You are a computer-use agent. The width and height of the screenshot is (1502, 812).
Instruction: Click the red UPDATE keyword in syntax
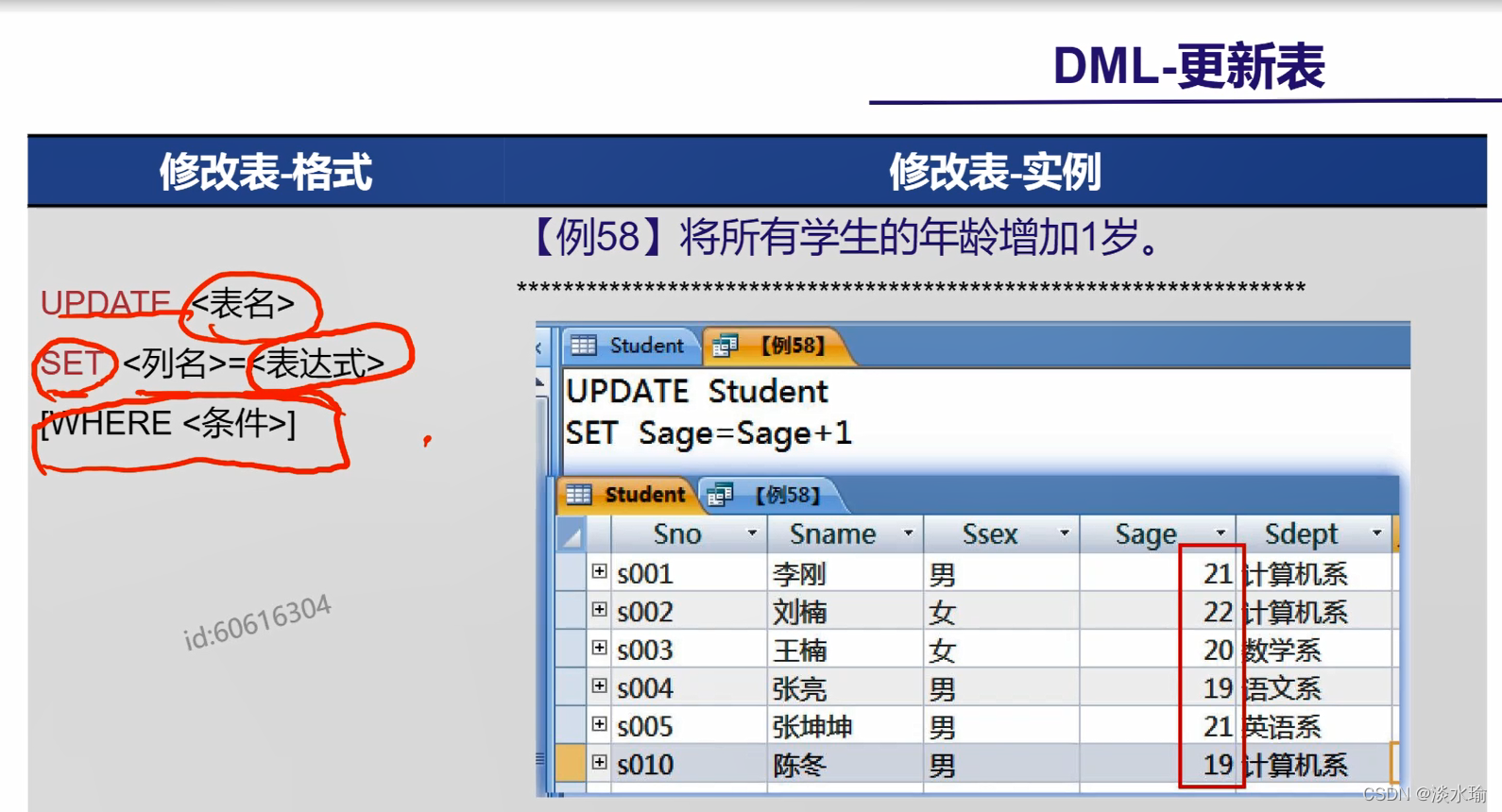tap(105, 303)
